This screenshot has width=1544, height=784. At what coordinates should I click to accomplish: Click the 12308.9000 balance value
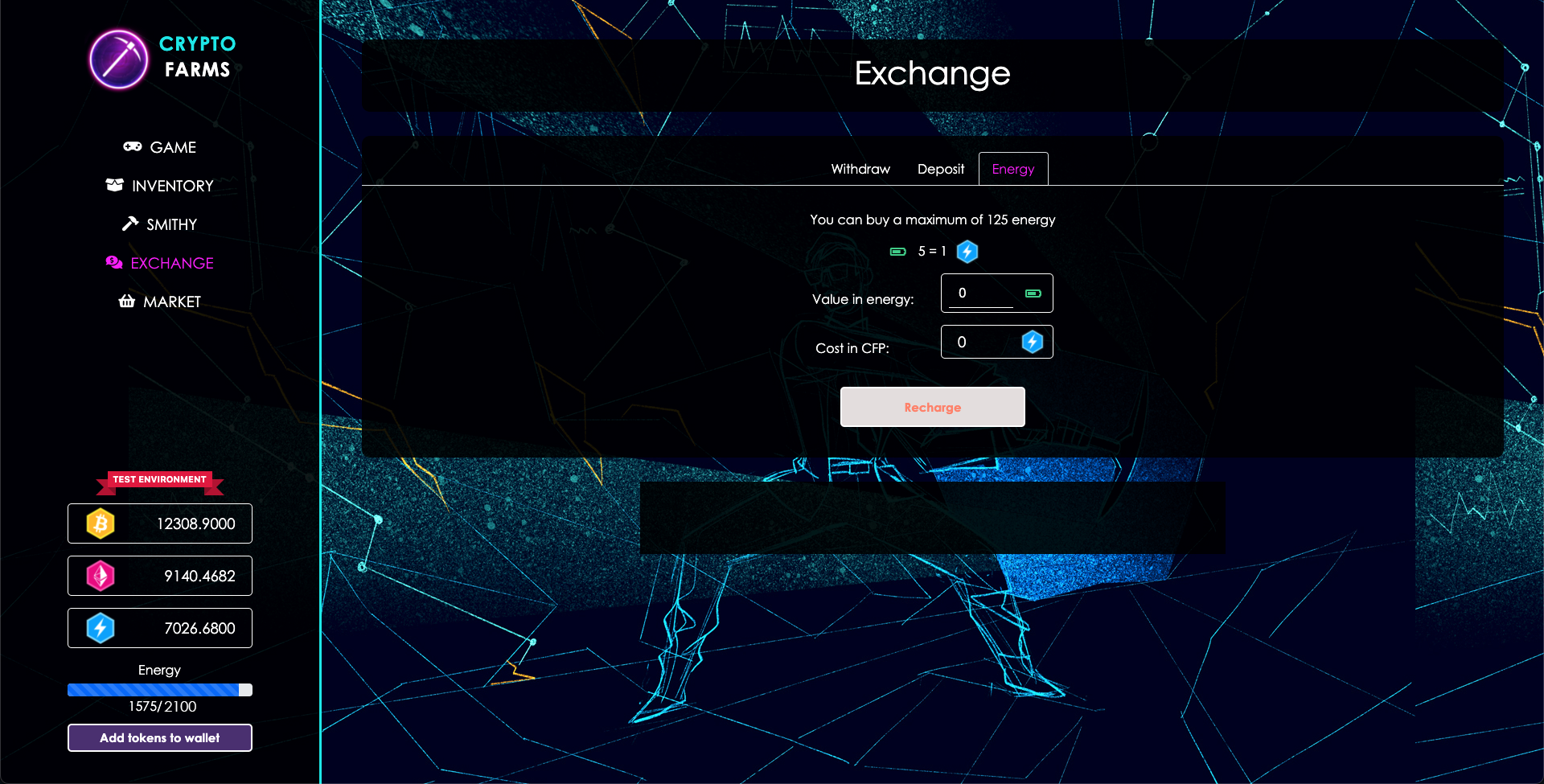pyautogui.click(x=195, y=524)
